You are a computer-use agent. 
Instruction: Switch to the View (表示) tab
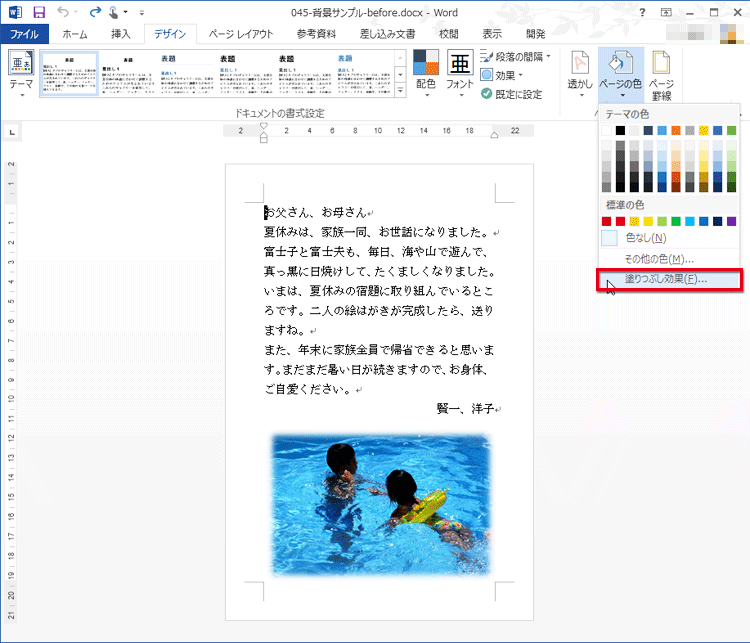[492, 34]
